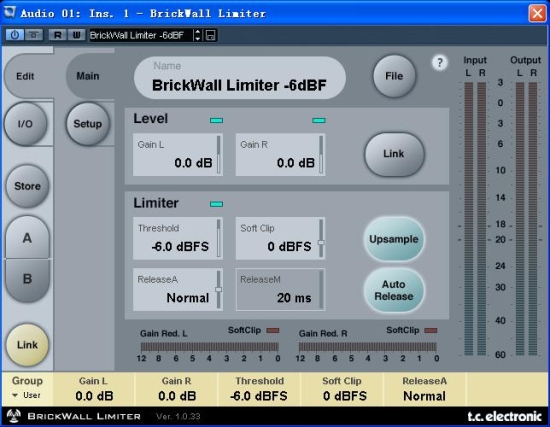This screenshot has width=550, height=427.
Task: Toggle the Limiter section indicator LED
Action: pos(216,204)
